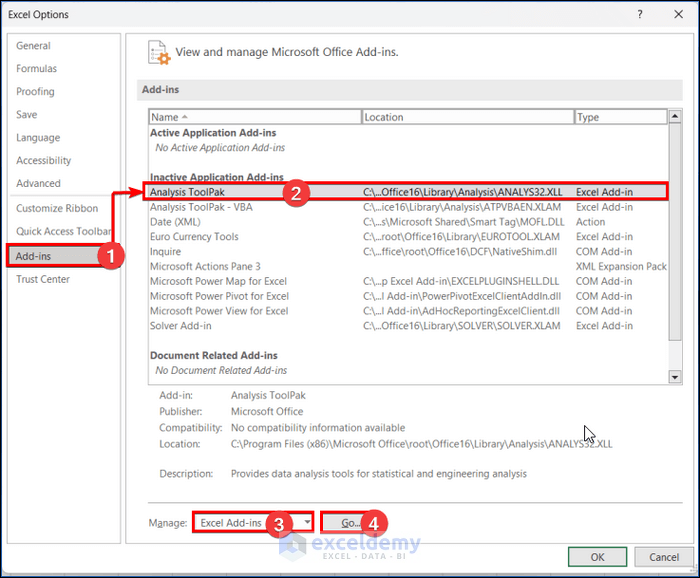The width and height of the screenshot is (700, 578).
Task: Sort add-ins by the Name column header
Action: click(255, 117)
